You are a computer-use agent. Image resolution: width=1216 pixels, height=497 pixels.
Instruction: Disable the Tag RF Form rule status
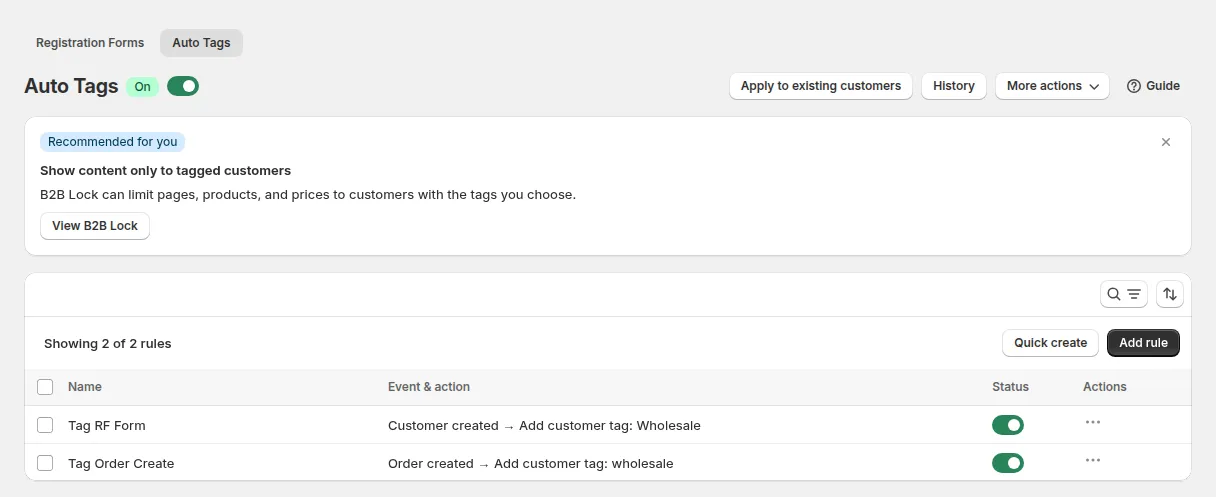click(x=1008, y=425)
